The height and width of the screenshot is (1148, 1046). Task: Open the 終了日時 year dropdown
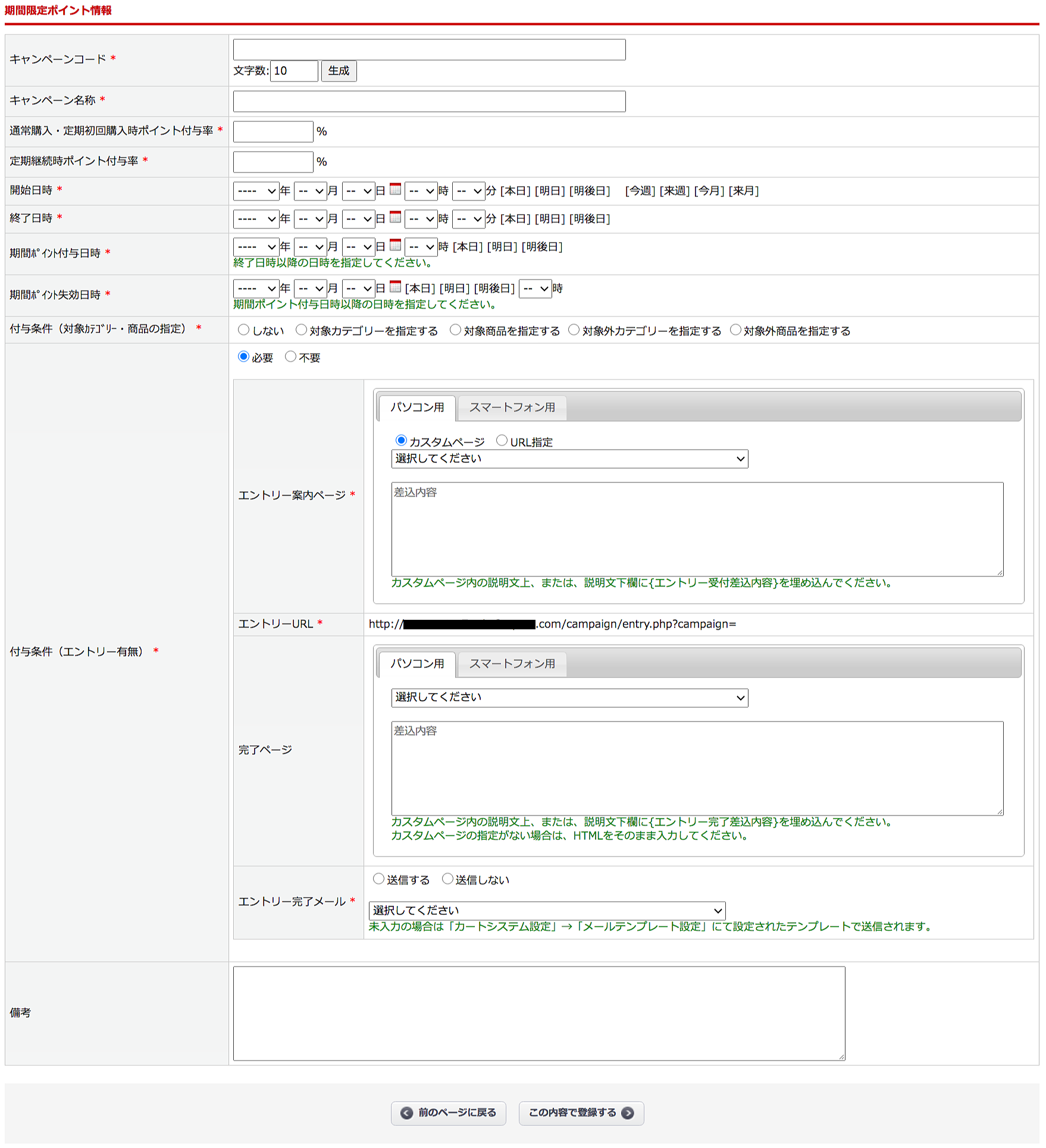tap(256, 219)
